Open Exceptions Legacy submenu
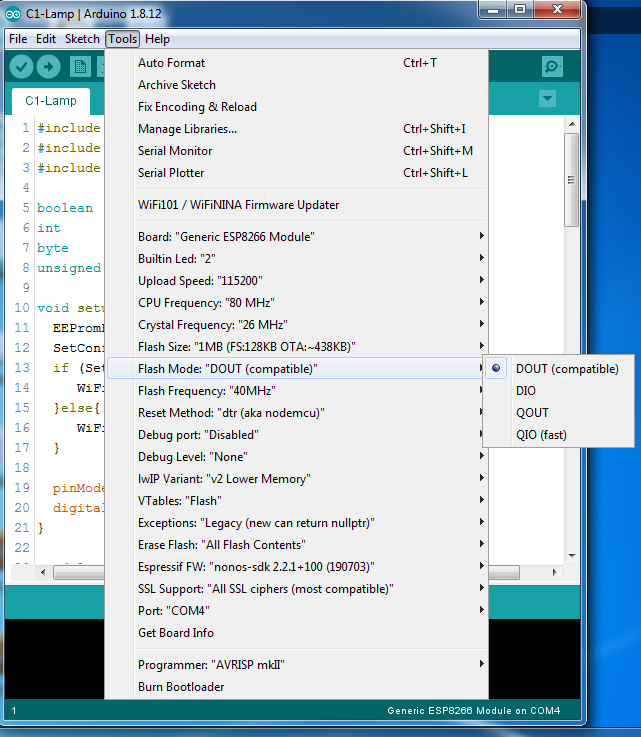The height and width of the screenshot is (737, 641). pyautogui.click(x=297, y=523)
